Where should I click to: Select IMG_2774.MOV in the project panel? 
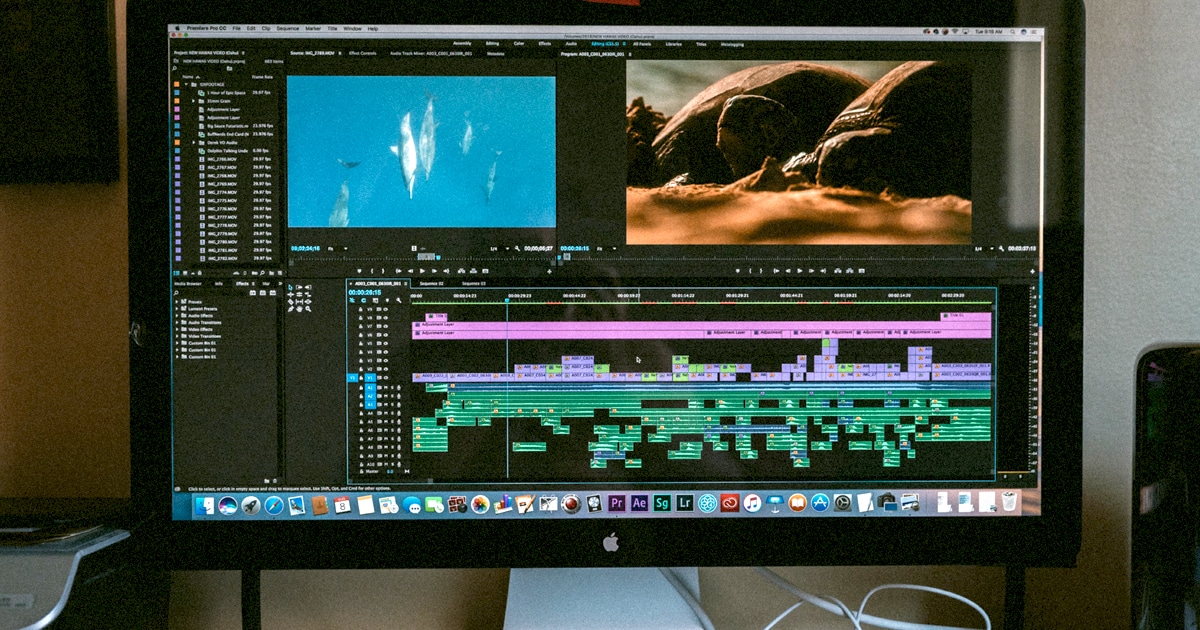coord(220,192)
